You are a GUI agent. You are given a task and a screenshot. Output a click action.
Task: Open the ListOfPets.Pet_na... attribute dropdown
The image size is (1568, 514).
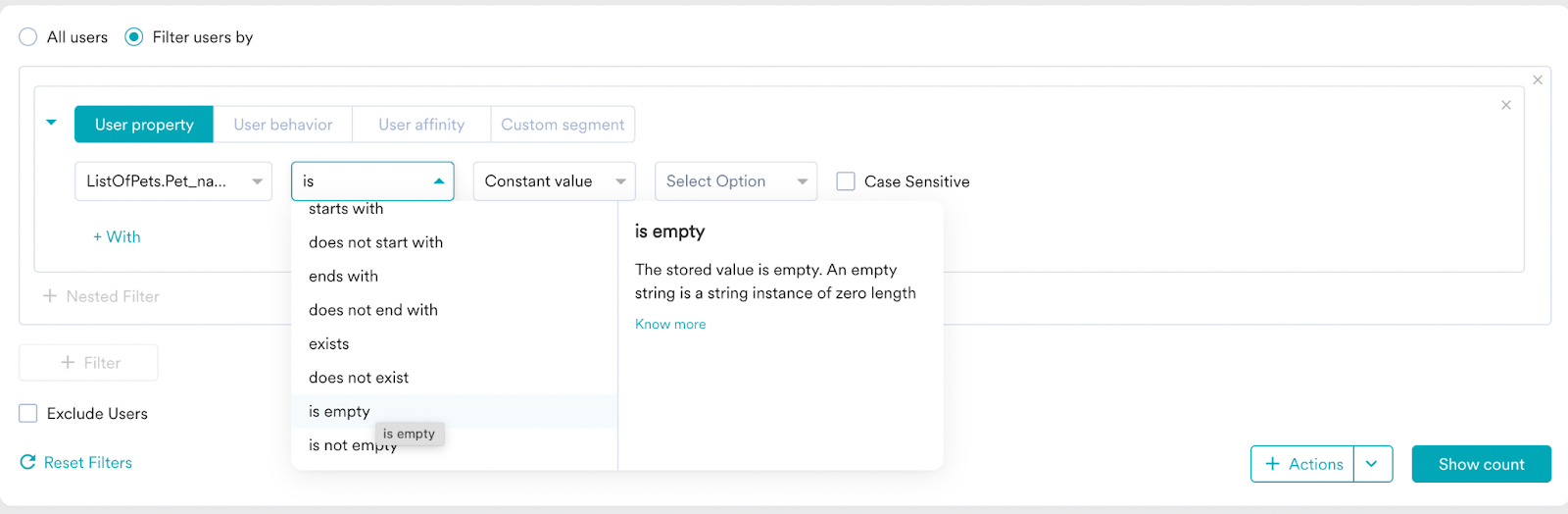[x=173, y=181]
